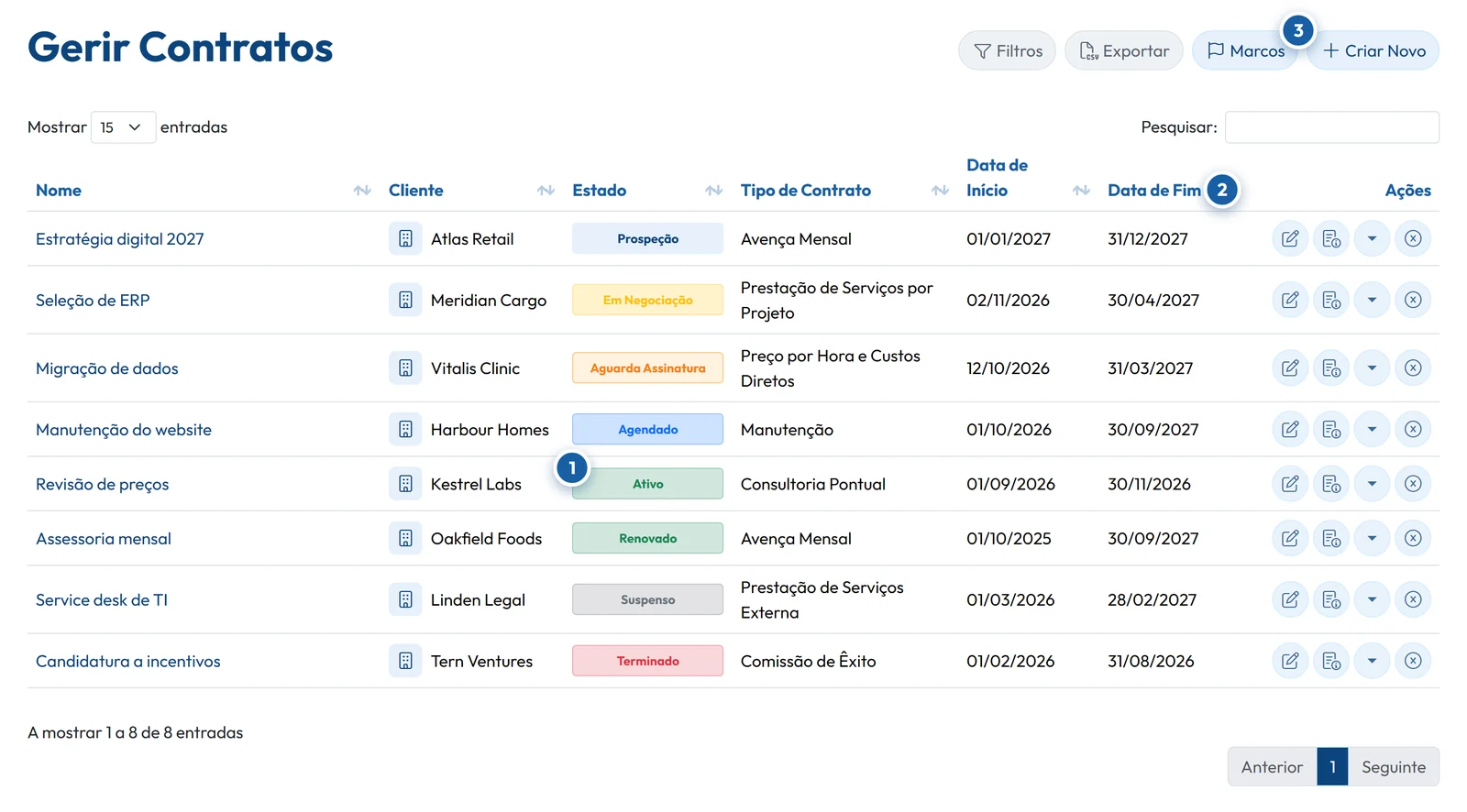This screenshot has width=1467, height=812.
Task: Open the Assessoria mensal contract link
Action: (104, 539)
